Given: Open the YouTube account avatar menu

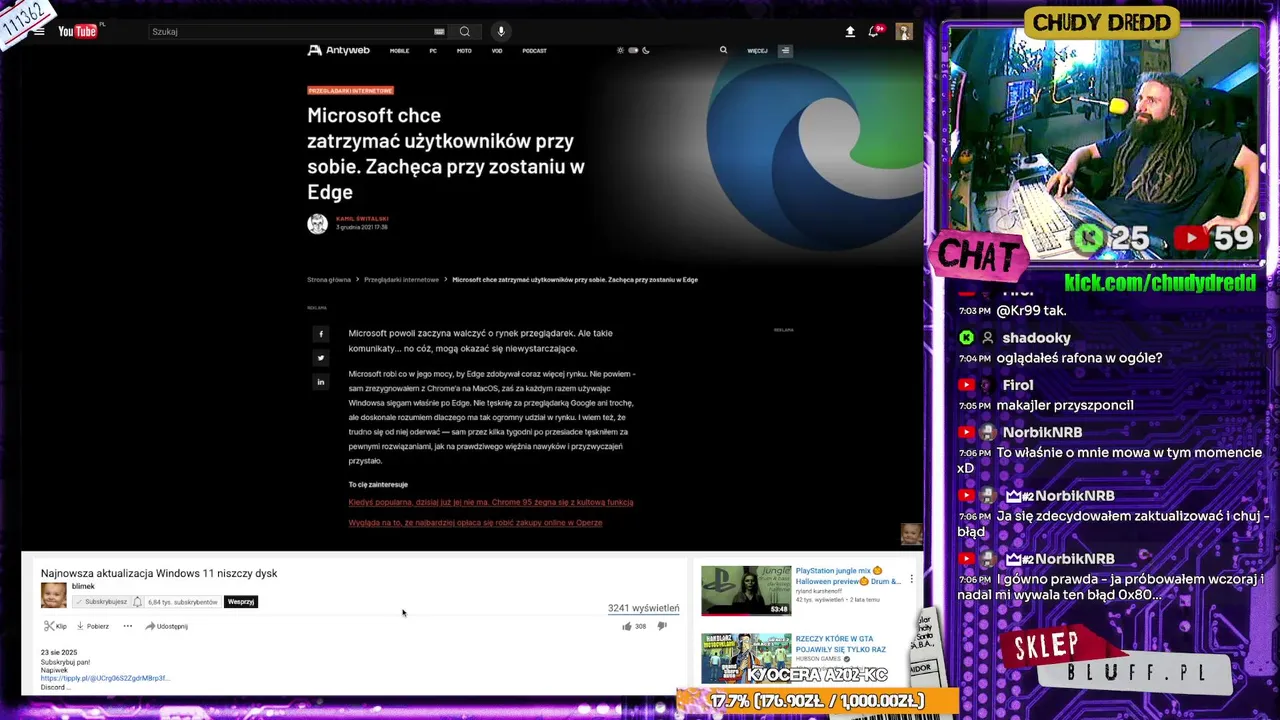Looking at the screenshot, I should click(x=904, y=31).
